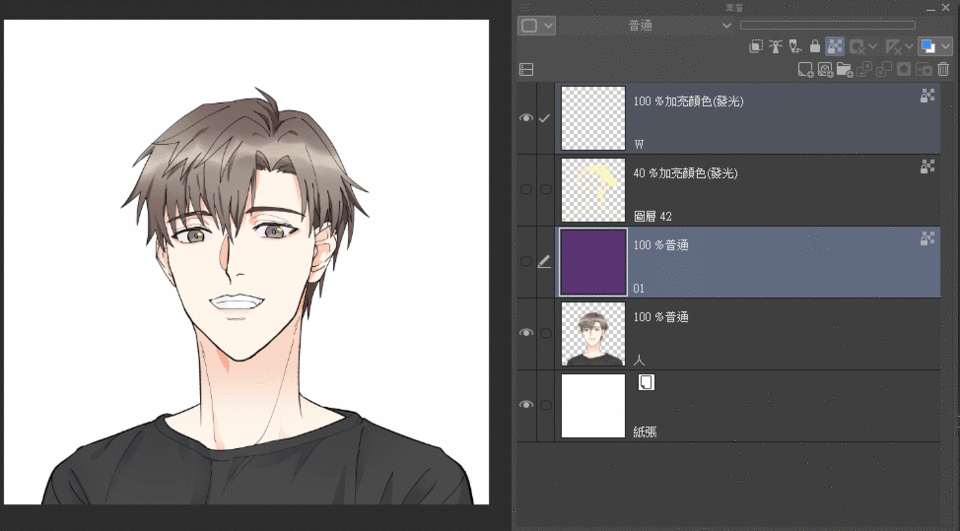
Task: Select the 圖層 42 yellow highlight thumbnail
Action: [593, 190]
